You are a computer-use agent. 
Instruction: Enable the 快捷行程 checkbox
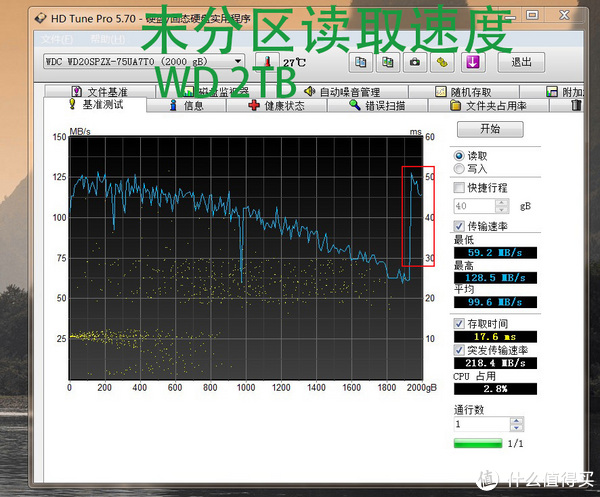pos(459,187)
